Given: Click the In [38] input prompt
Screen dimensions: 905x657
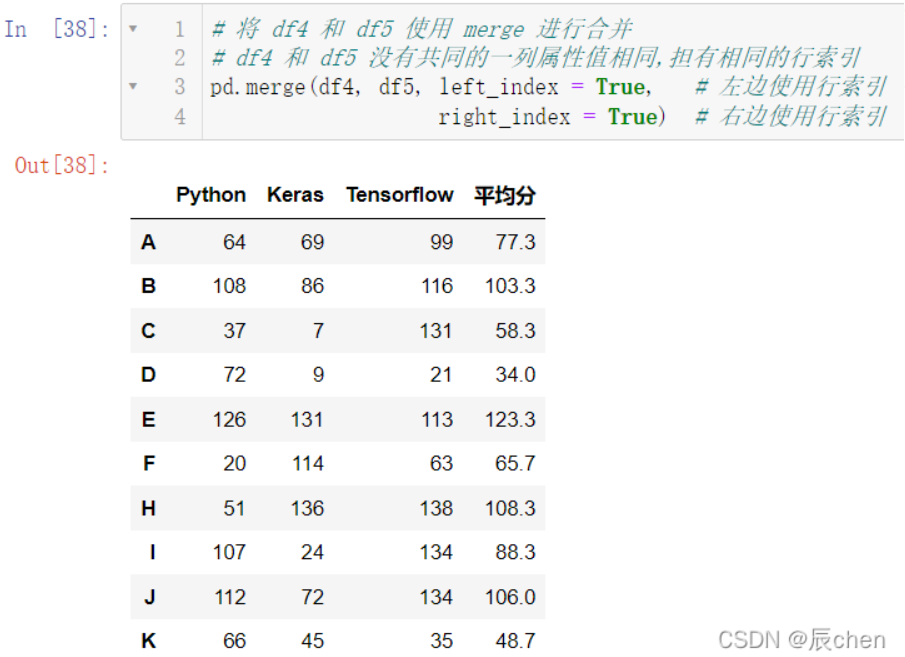Looking at the screenshot, I should click(x=57, y=28).
